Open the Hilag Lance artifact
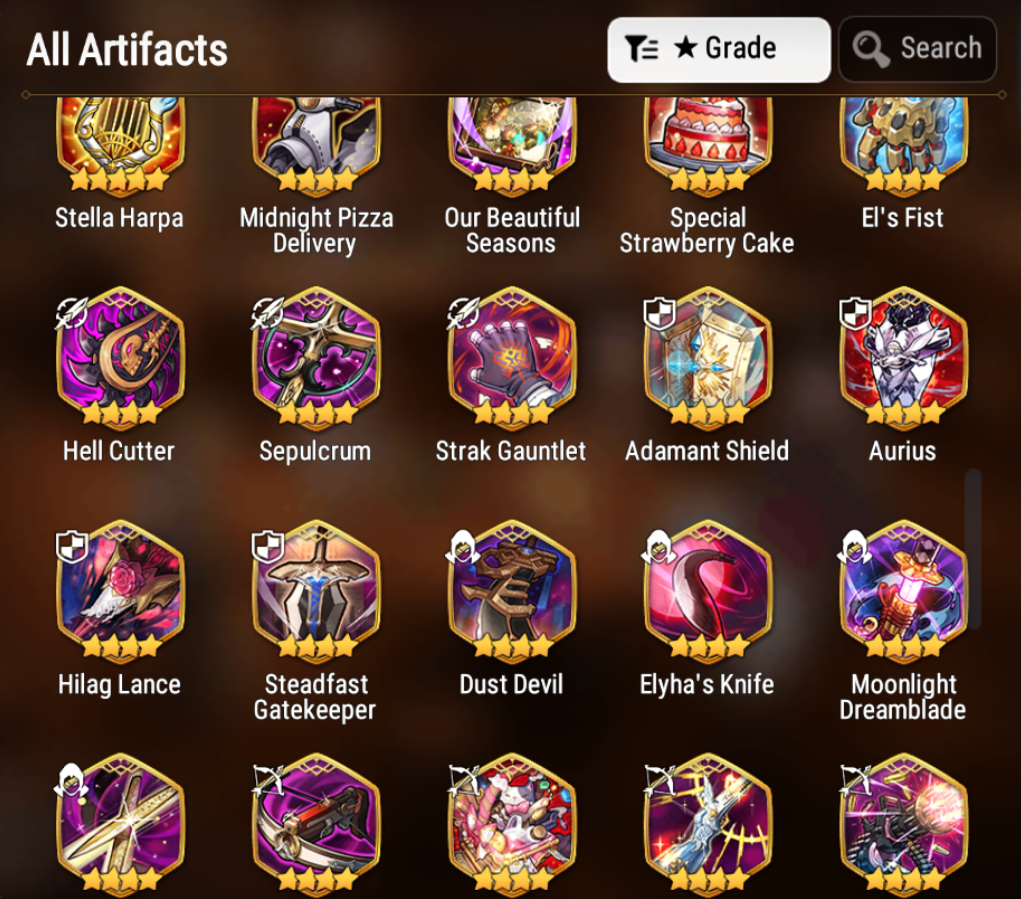 [x=120, y=591]
